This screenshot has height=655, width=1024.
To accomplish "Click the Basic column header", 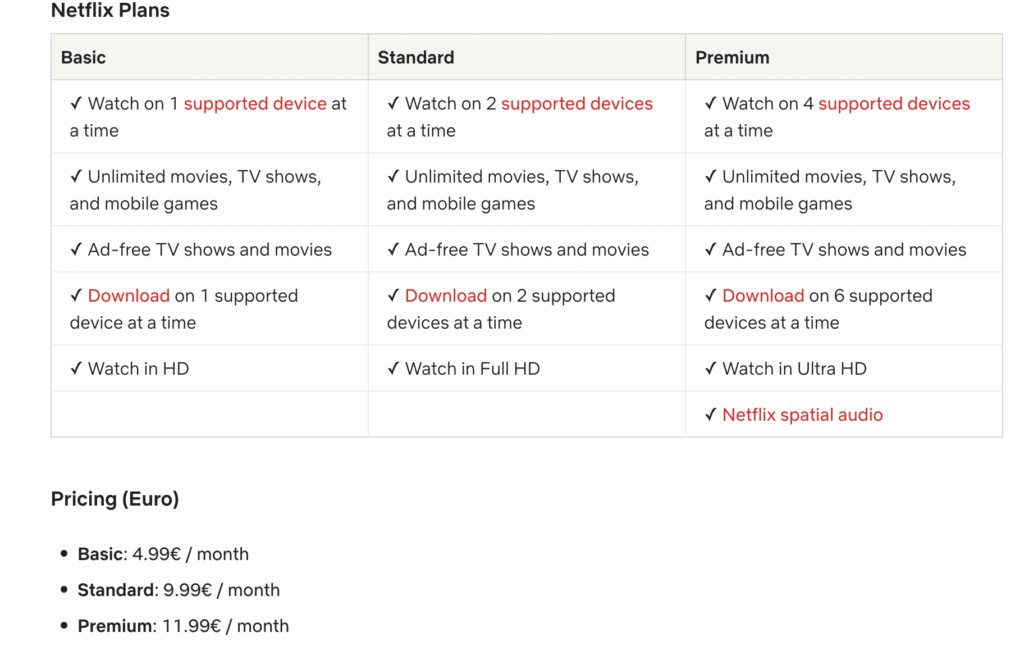I will tap(84, 58).
